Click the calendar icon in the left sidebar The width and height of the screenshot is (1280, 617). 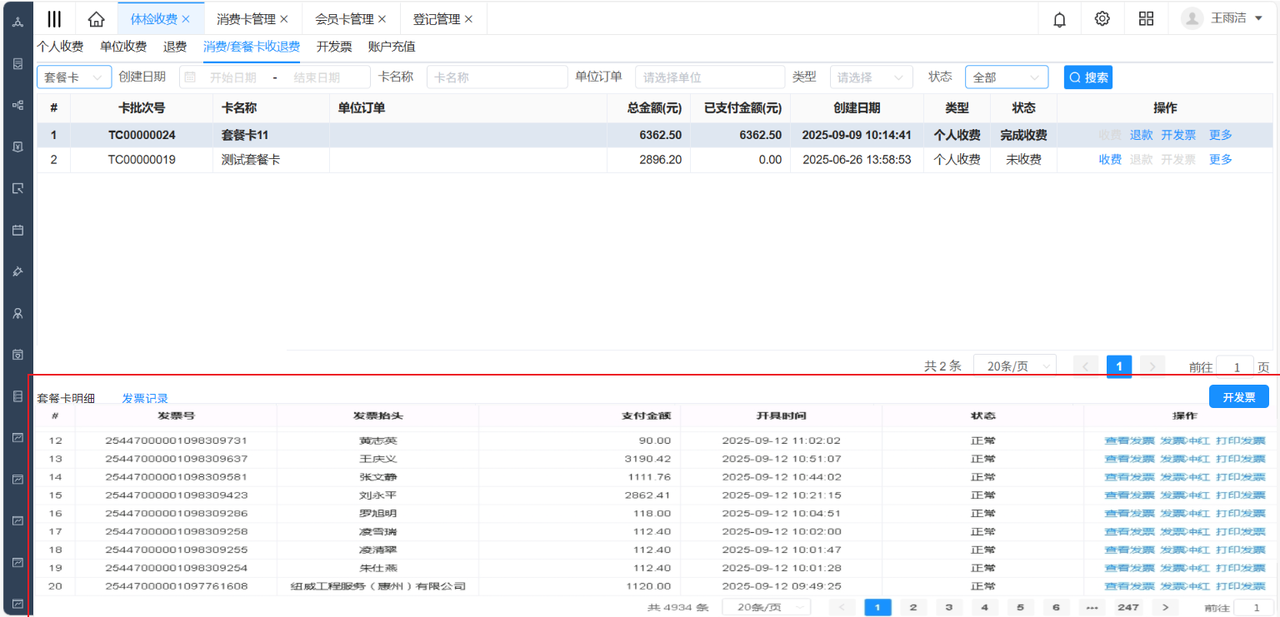17,230
